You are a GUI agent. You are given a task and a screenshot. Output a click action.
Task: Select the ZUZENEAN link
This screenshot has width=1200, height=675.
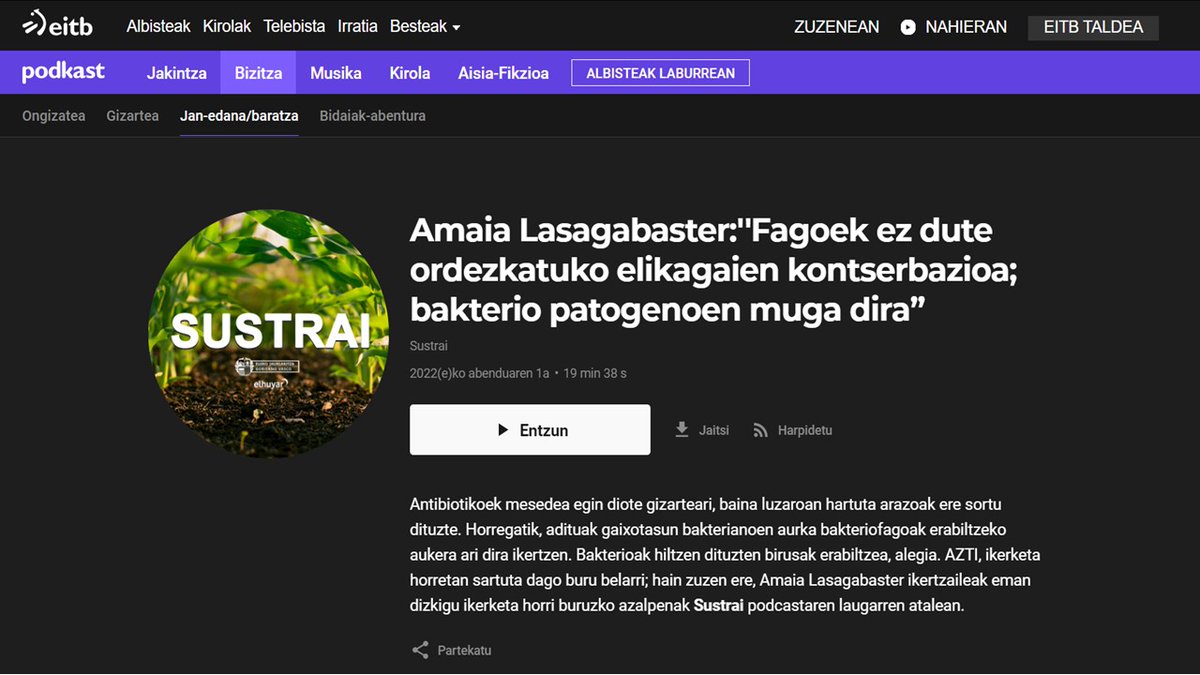coord(837,27)
